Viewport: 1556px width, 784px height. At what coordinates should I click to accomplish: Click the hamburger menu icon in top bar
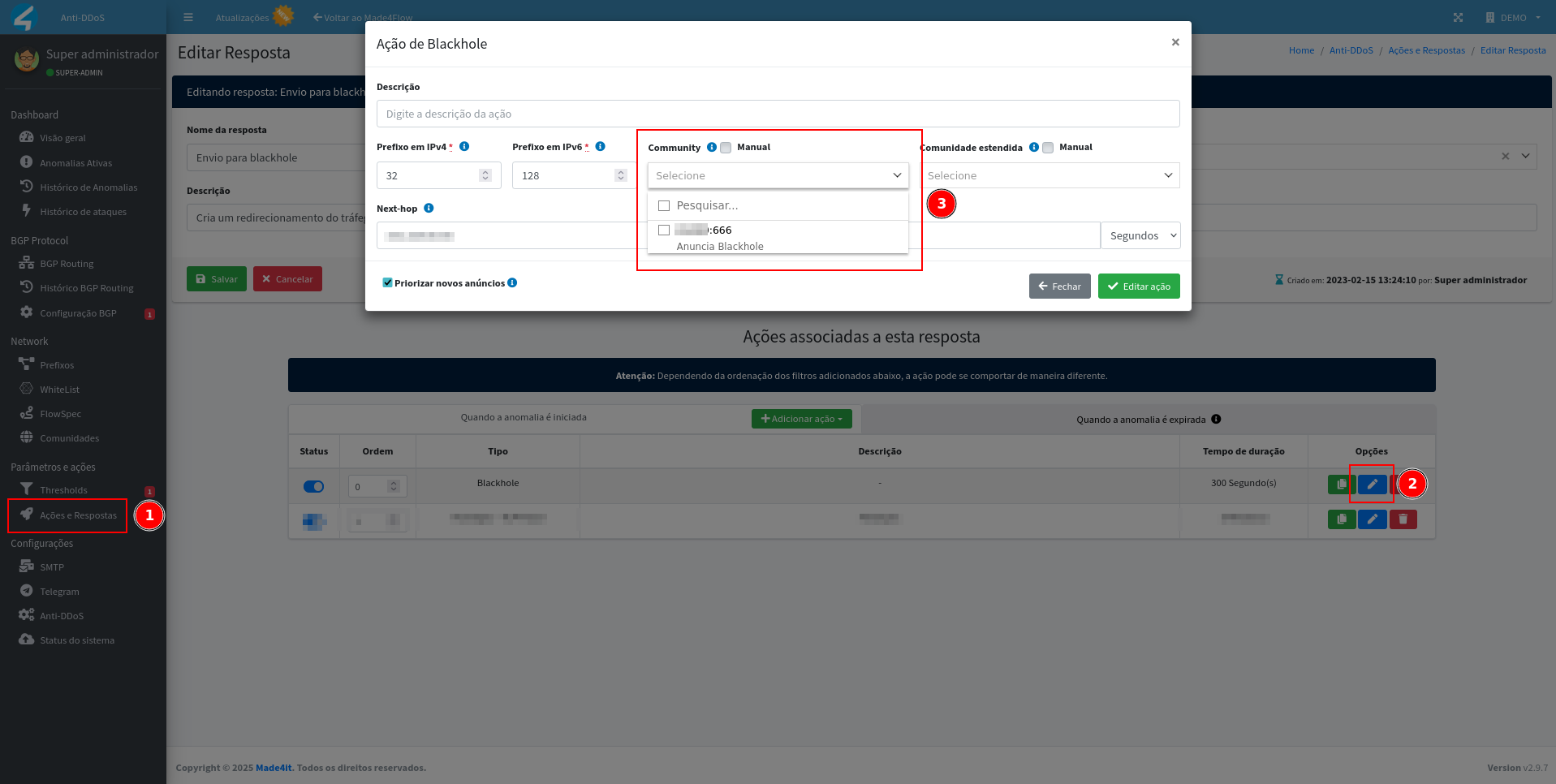(188, 17)
